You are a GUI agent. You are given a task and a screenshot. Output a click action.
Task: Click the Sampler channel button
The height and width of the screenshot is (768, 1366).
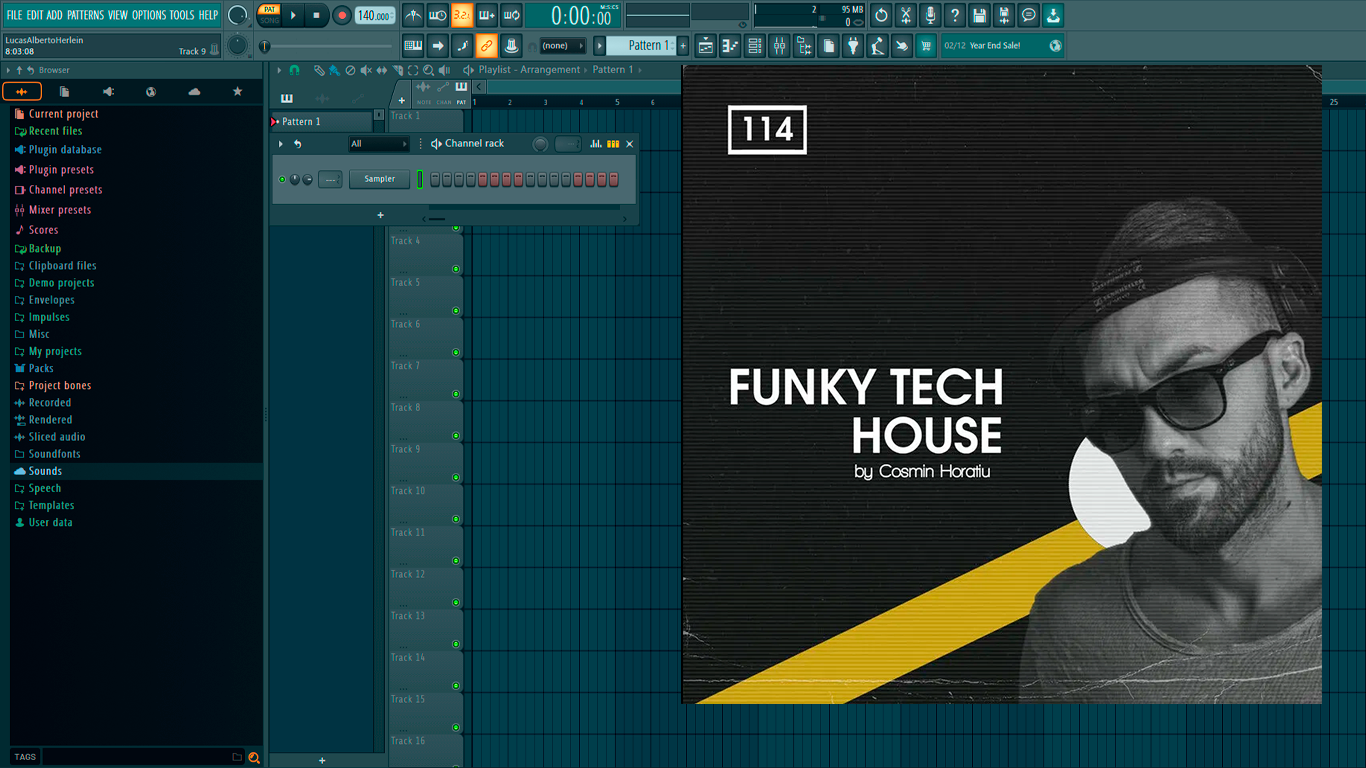coord(379,179)
